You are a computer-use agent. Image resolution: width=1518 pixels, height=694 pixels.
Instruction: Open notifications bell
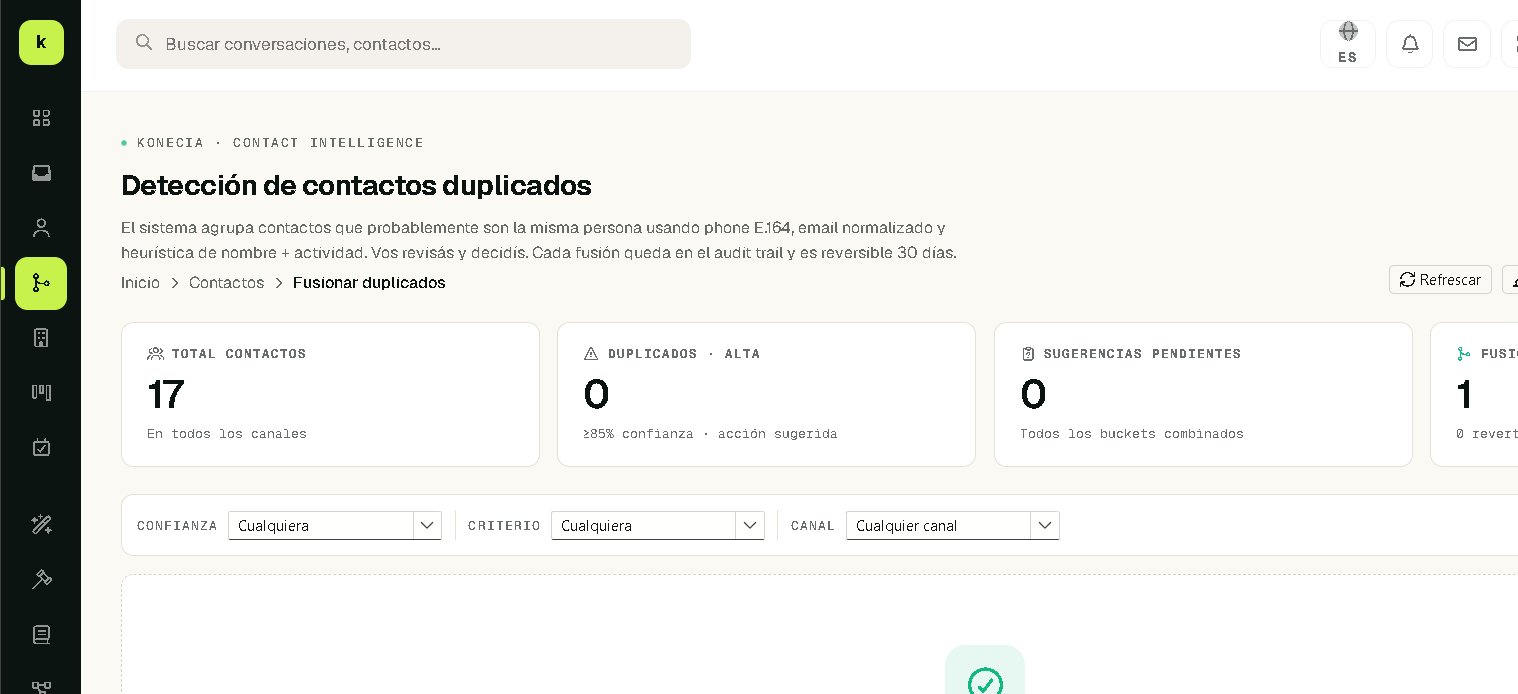(x=1410, y=44)
